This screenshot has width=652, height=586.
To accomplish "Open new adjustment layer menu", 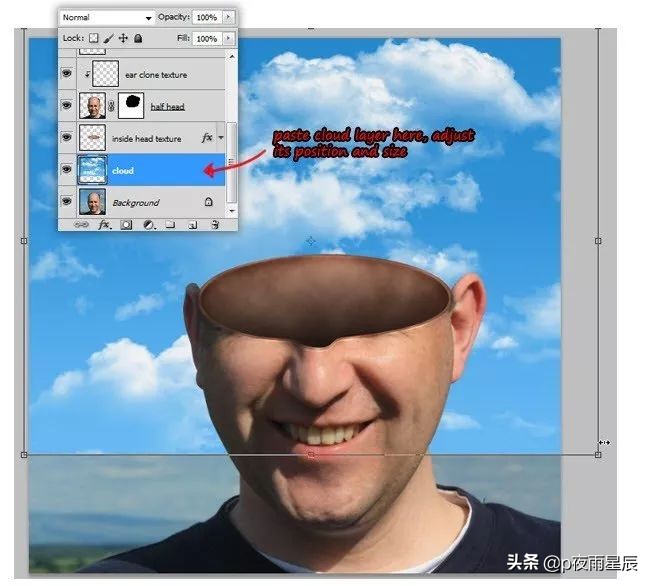I will point(149,225).
